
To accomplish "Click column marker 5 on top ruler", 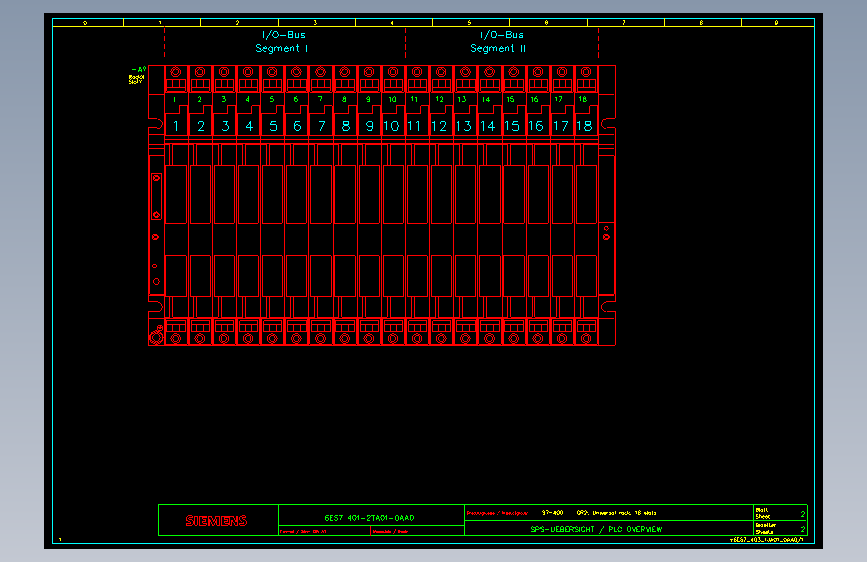I will pos(469,23).
